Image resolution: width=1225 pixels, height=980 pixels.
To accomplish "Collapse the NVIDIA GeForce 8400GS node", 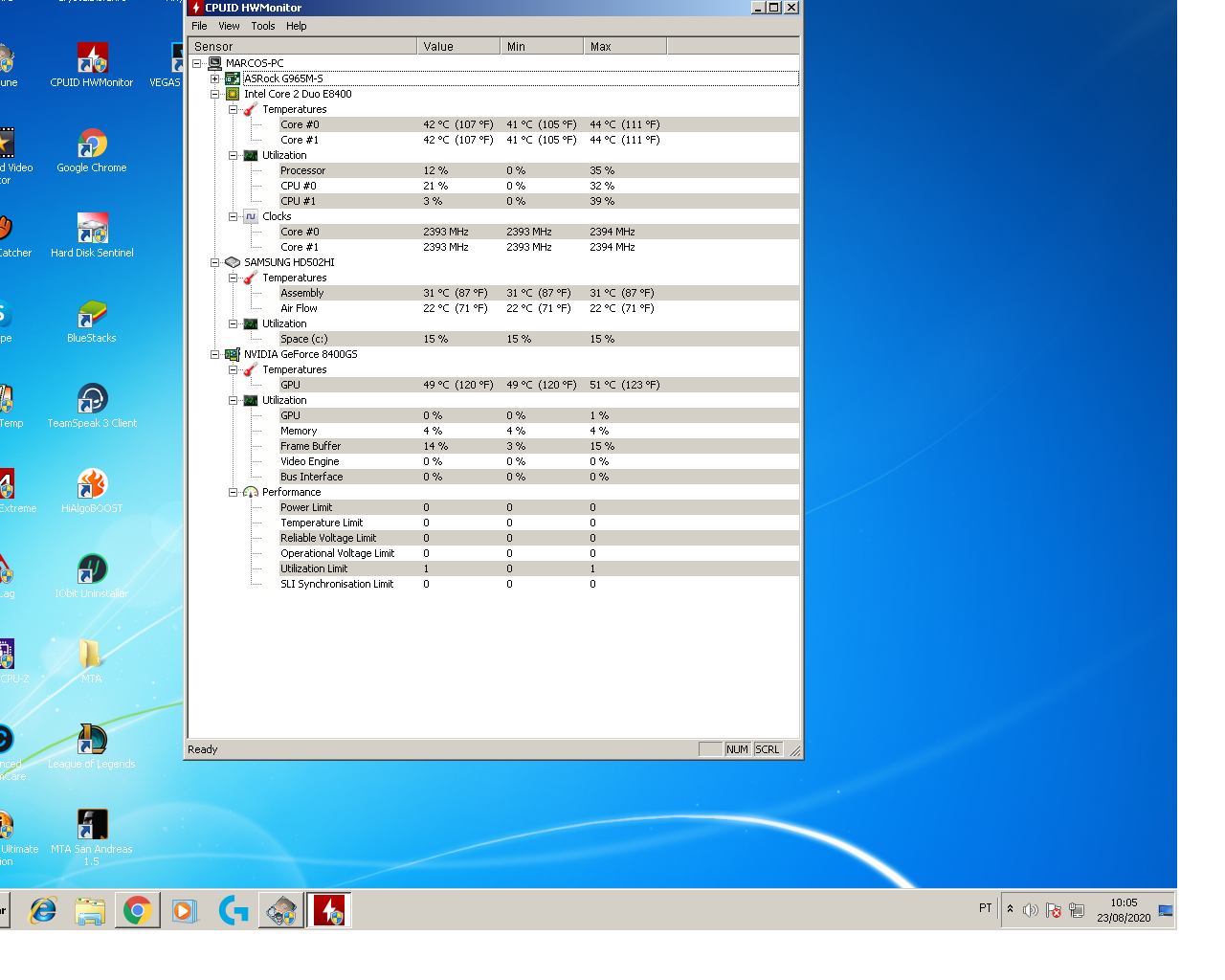I will pyautogui.click(x=215, y=354).
